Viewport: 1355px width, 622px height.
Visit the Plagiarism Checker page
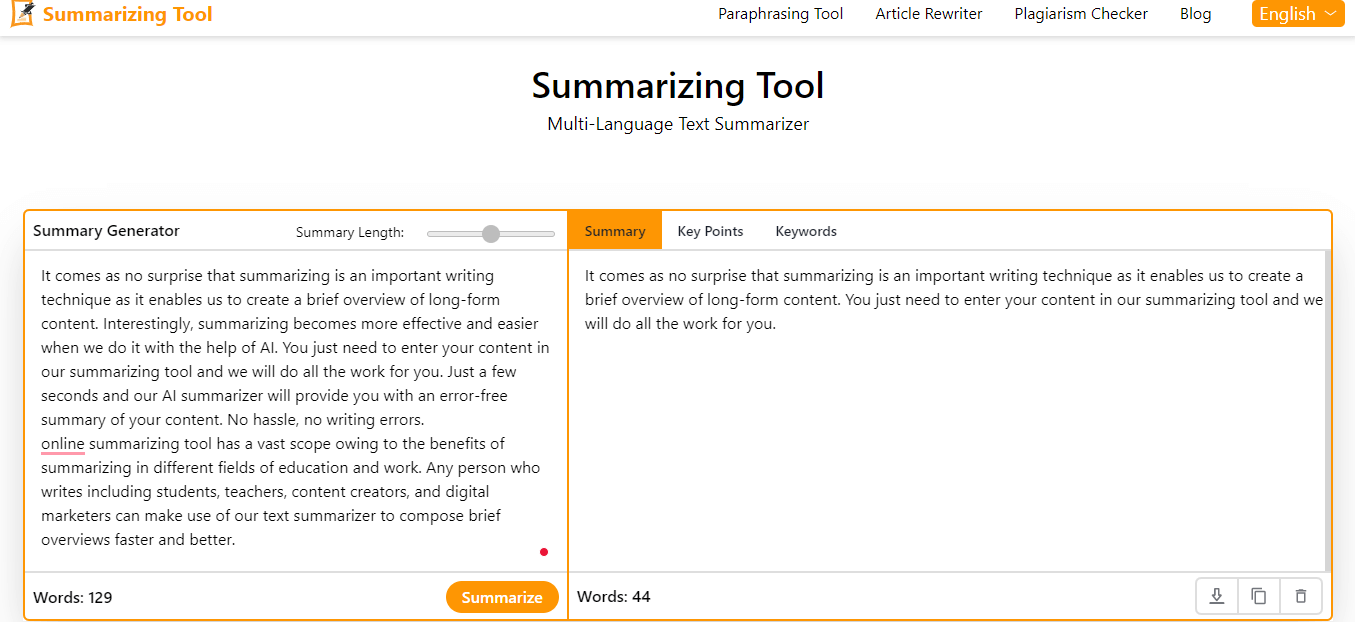pyautogui.click(x=1081, y=14)
